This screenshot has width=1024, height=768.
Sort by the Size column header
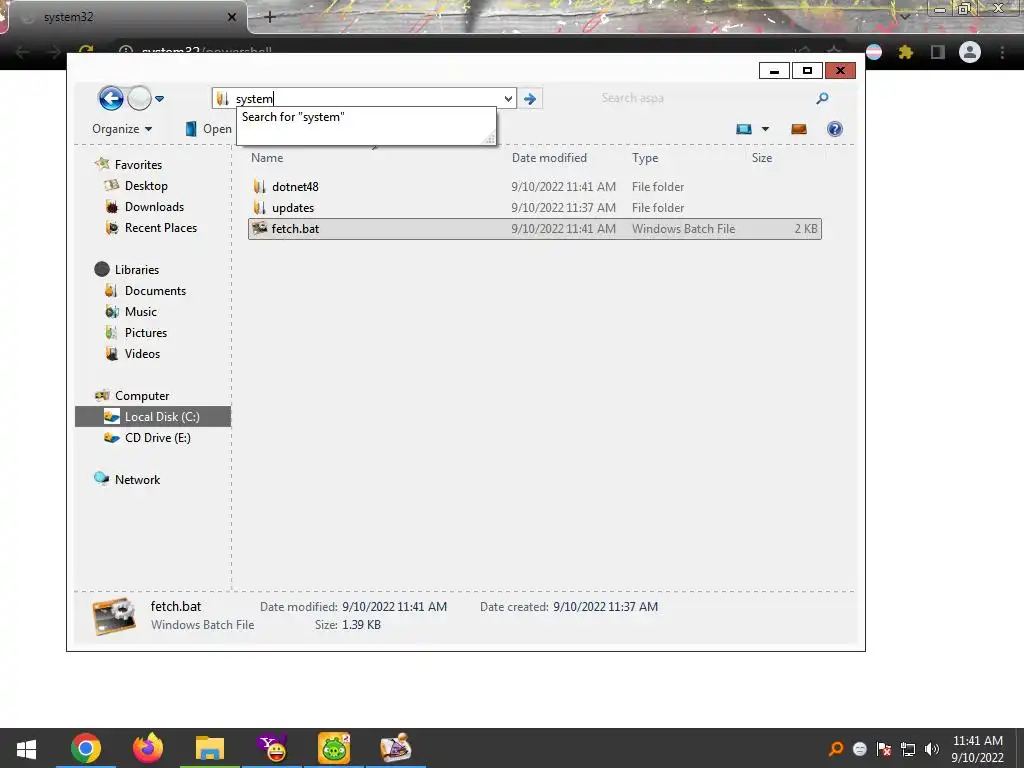coord(762,157)
